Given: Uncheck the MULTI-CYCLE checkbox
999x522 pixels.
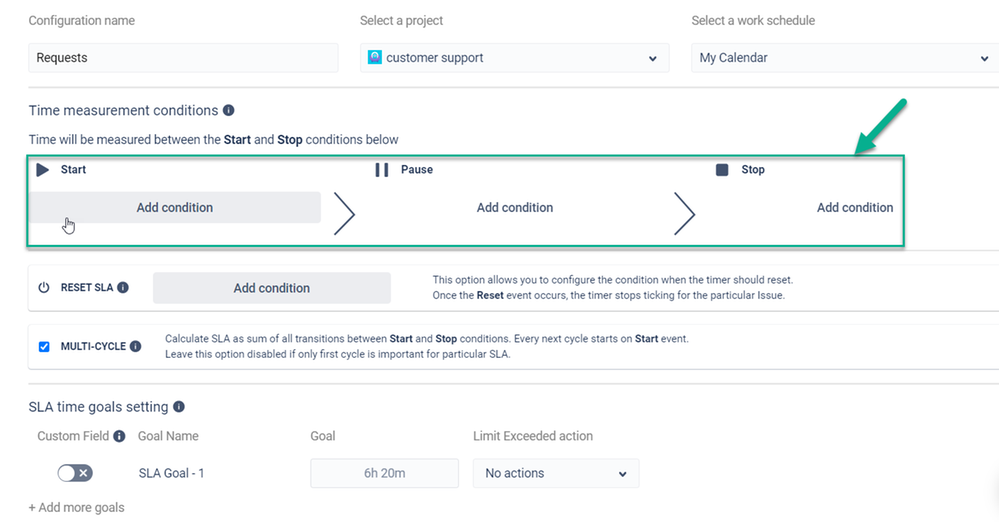Looking at the screenshot, I should (x=44, y=347).
